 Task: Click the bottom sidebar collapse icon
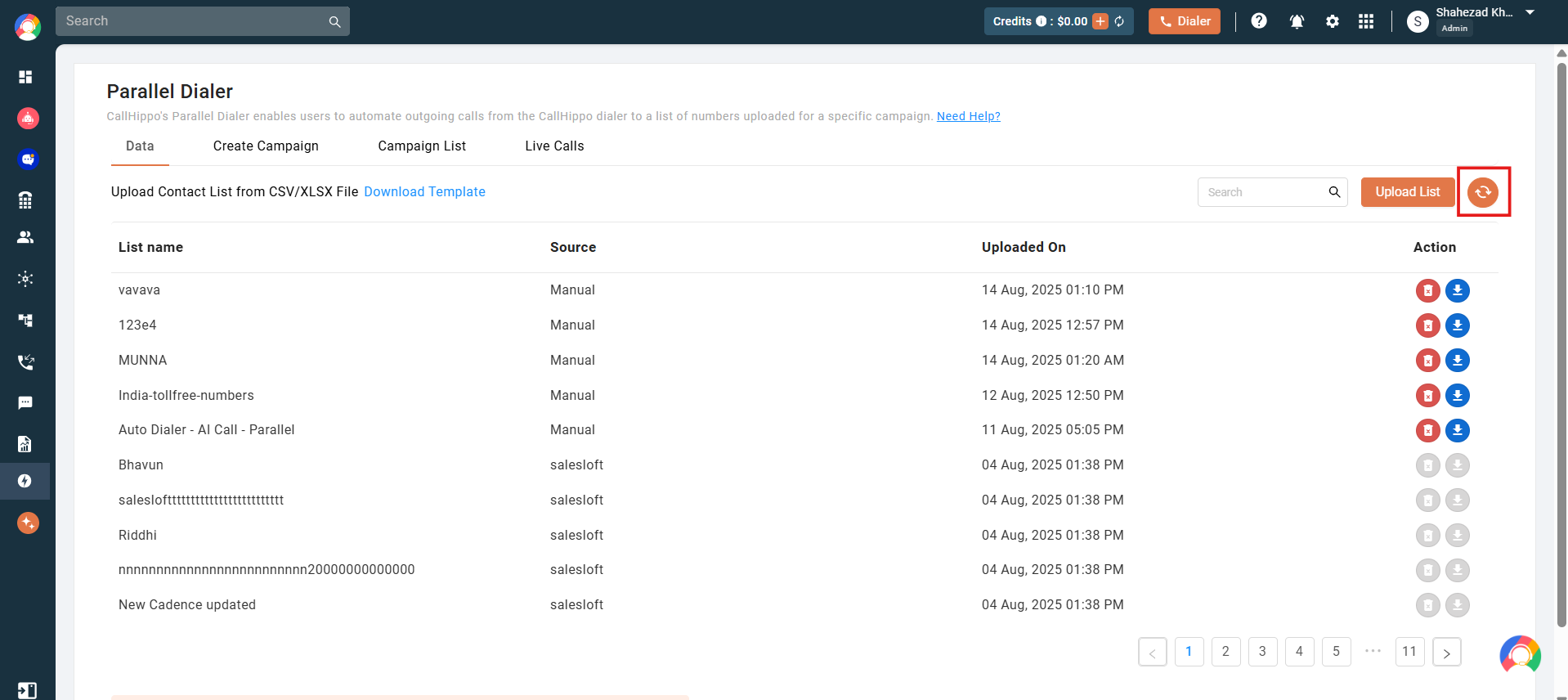[27, 691]
